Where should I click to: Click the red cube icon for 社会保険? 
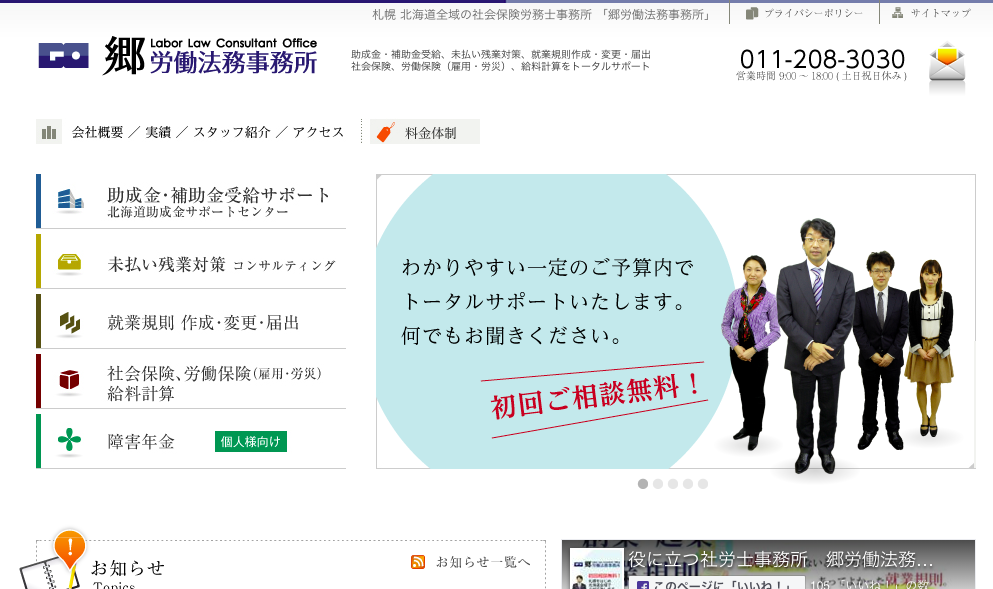click(70, 380)
